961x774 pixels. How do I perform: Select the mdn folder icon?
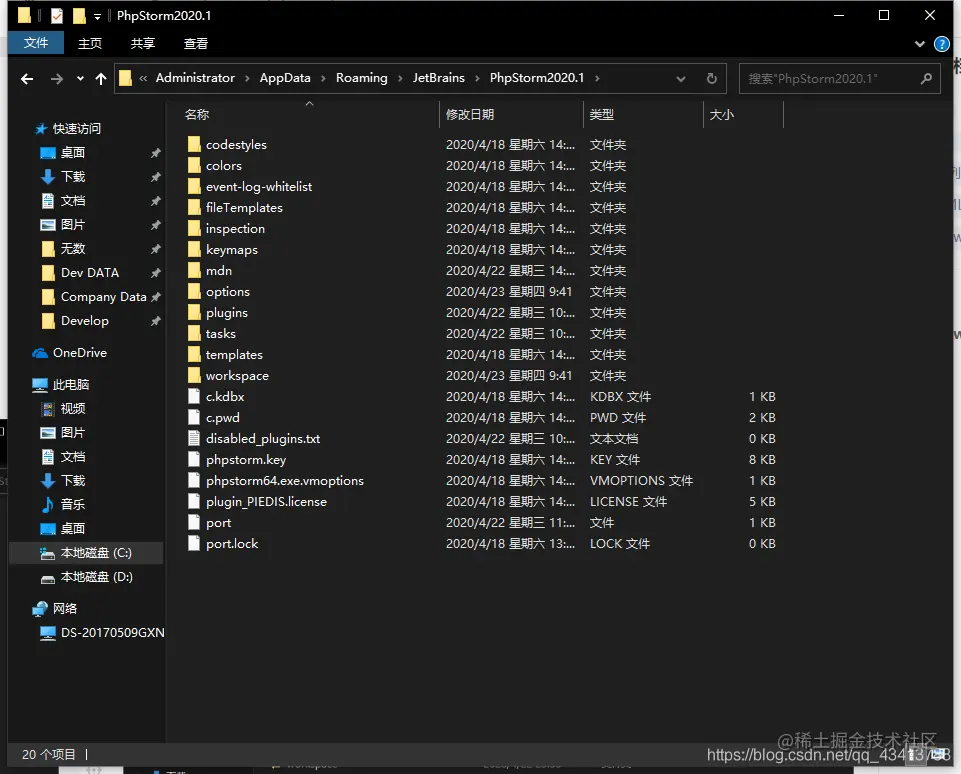[194, 270]
